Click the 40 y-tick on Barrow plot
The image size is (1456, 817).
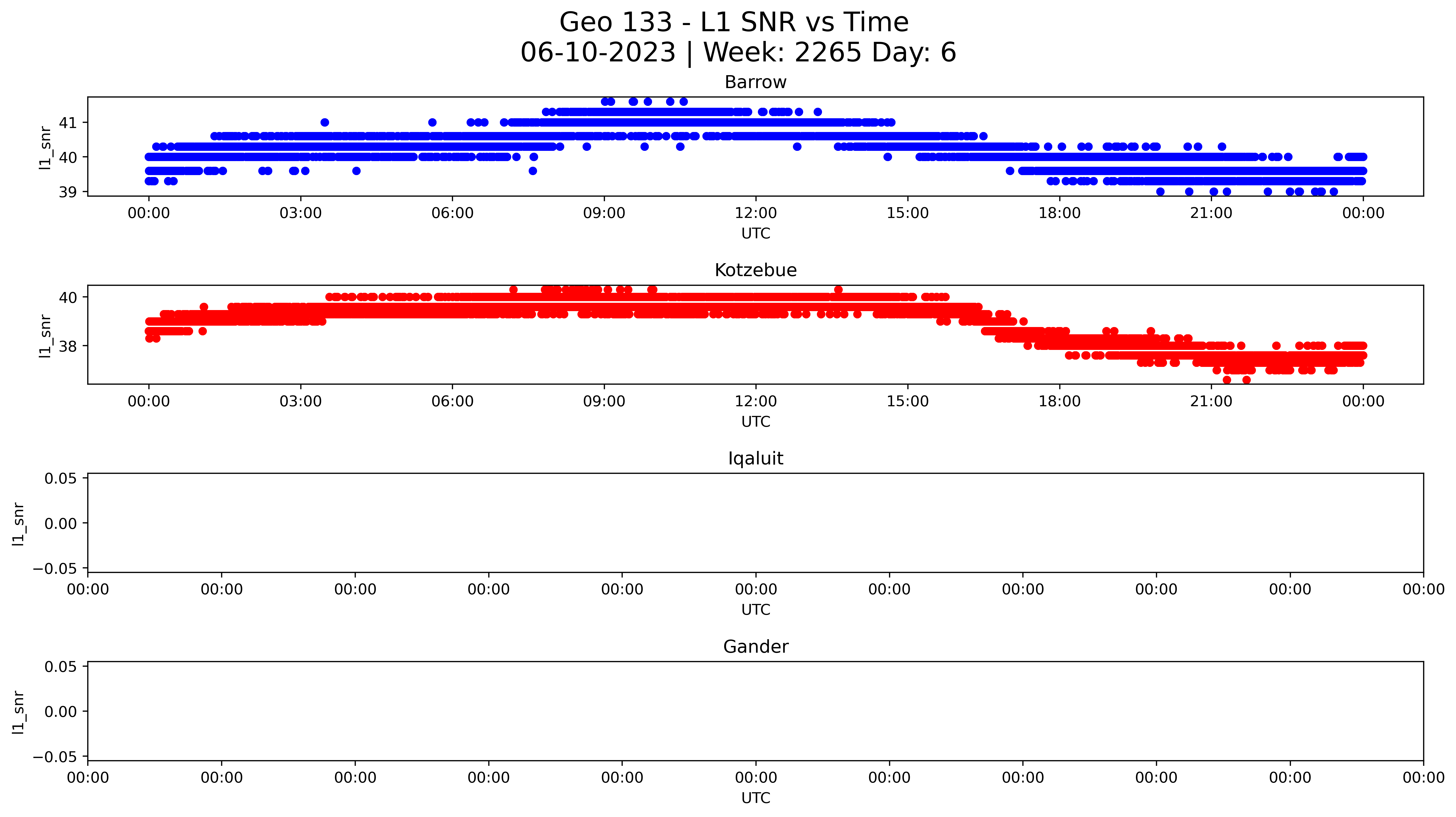click(x=68, y=157)
